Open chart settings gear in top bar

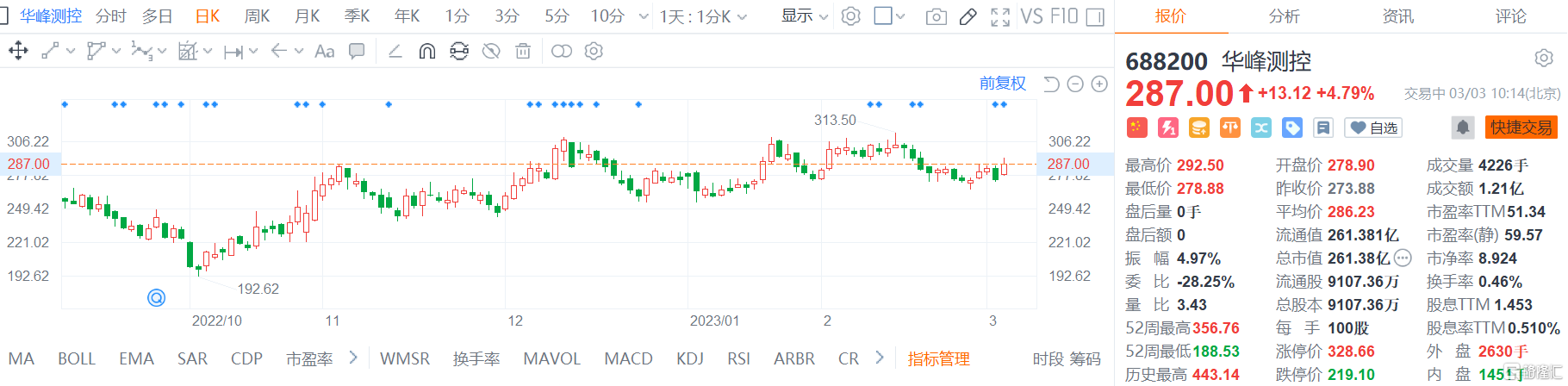coord(850,16)
